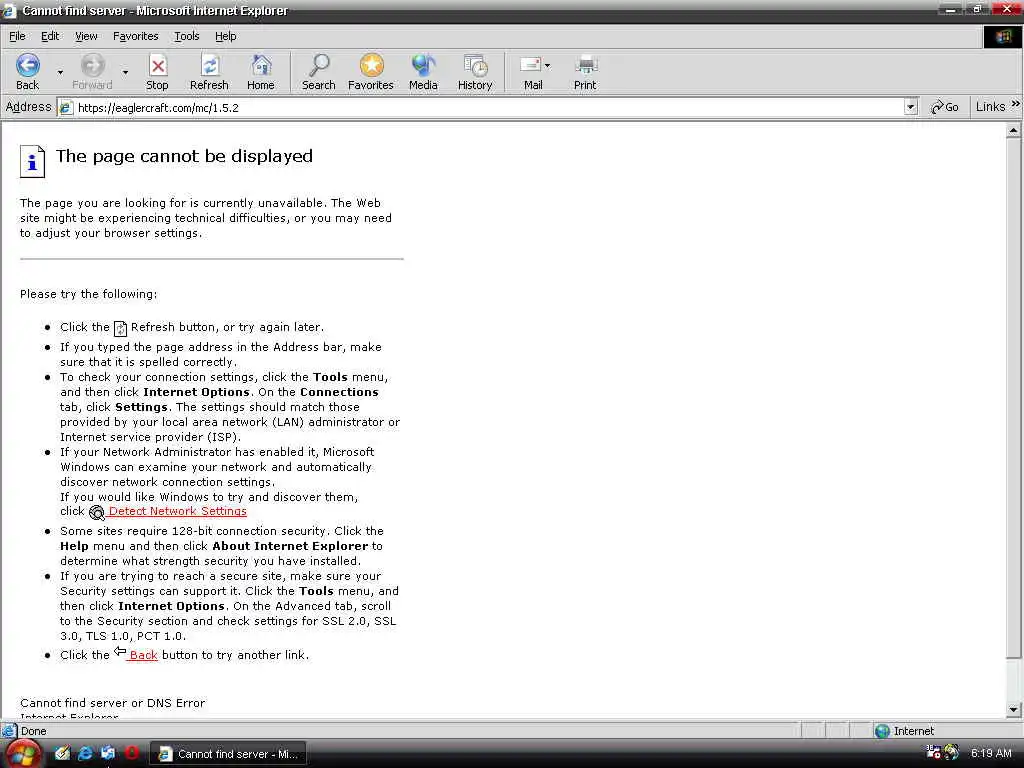Click the Show Desktop quick launch icon
Viewport: 1024px width, 768px height.
tap(108, 753)
